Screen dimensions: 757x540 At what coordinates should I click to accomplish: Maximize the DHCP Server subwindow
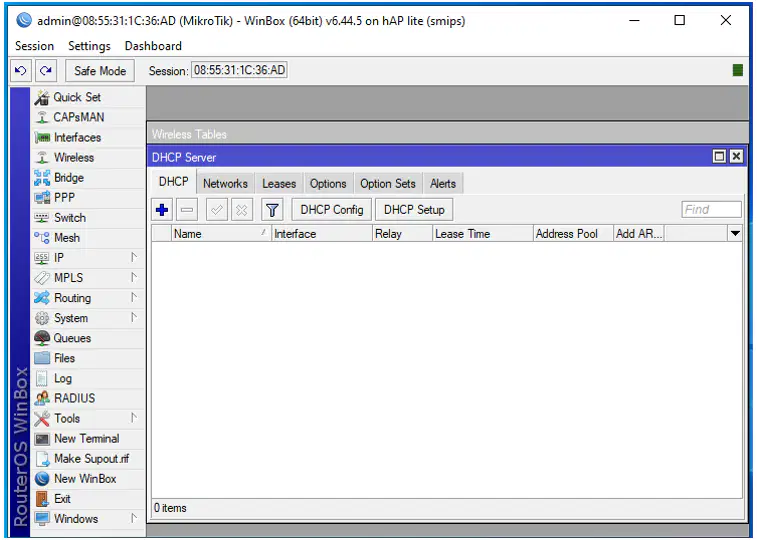pos(719,156)
